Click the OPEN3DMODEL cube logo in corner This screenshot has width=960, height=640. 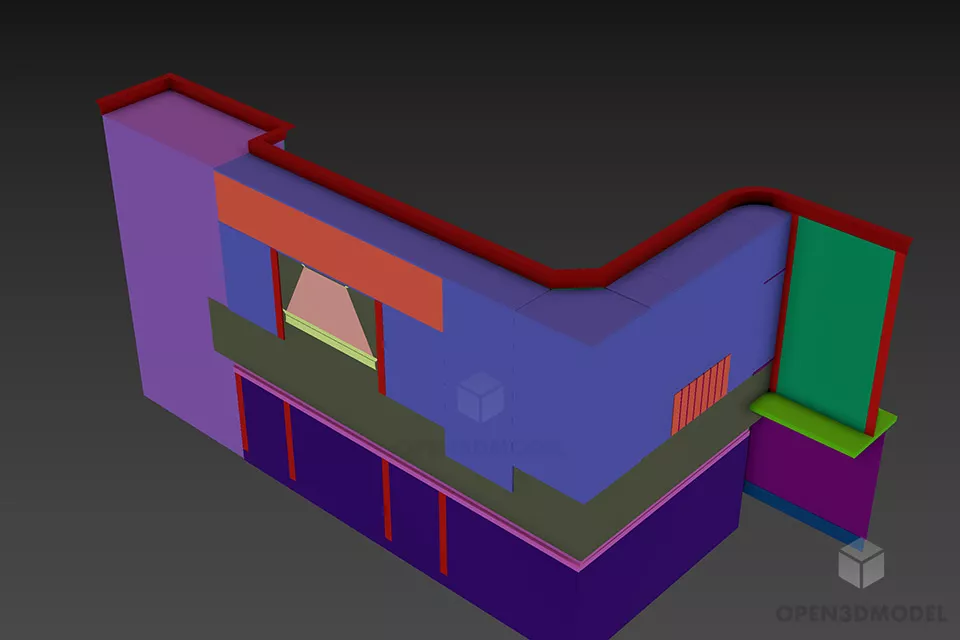coord(860,562)
